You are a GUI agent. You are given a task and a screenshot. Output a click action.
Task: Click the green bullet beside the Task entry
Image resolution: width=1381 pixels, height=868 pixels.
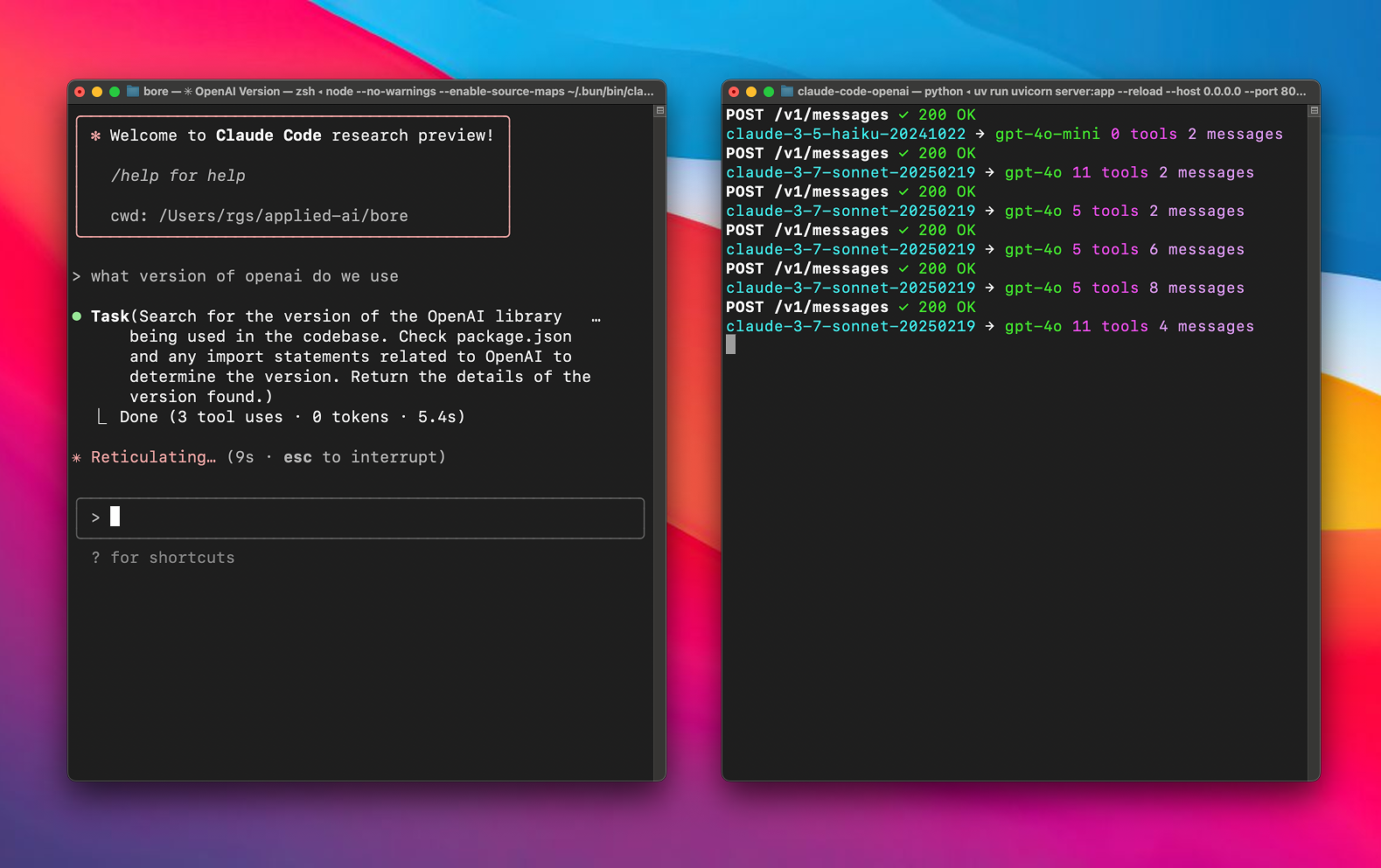tap(77, 316)
